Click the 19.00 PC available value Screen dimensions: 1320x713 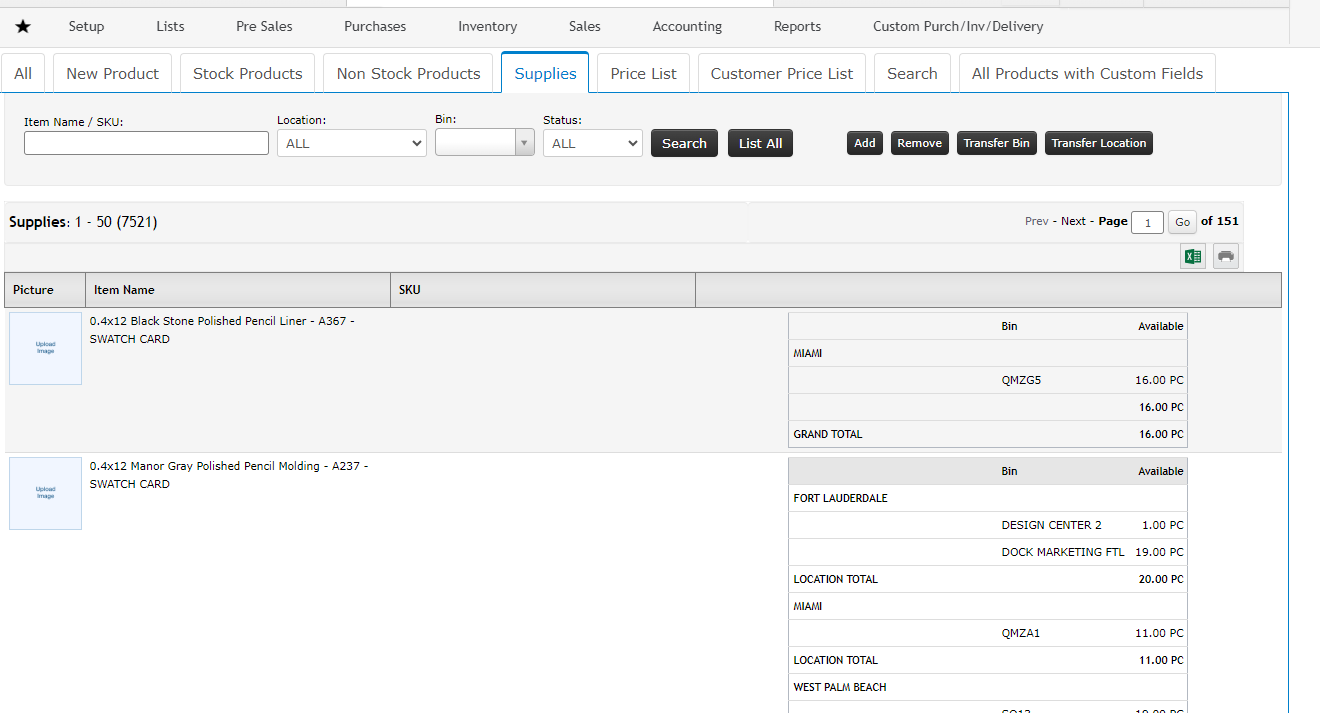tap(1159, 552)
